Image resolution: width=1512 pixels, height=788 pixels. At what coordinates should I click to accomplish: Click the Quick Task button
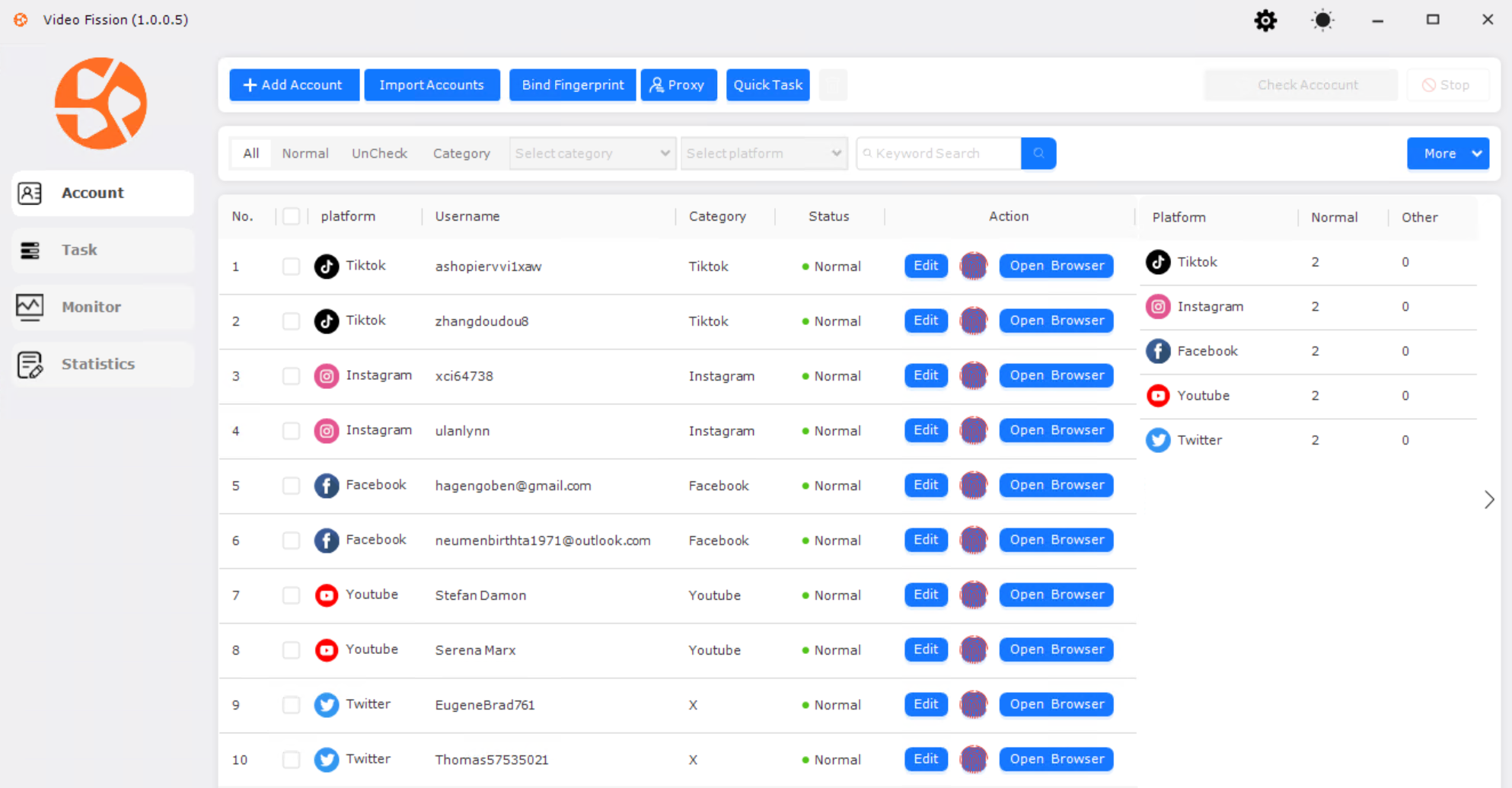tap(767, 85)
